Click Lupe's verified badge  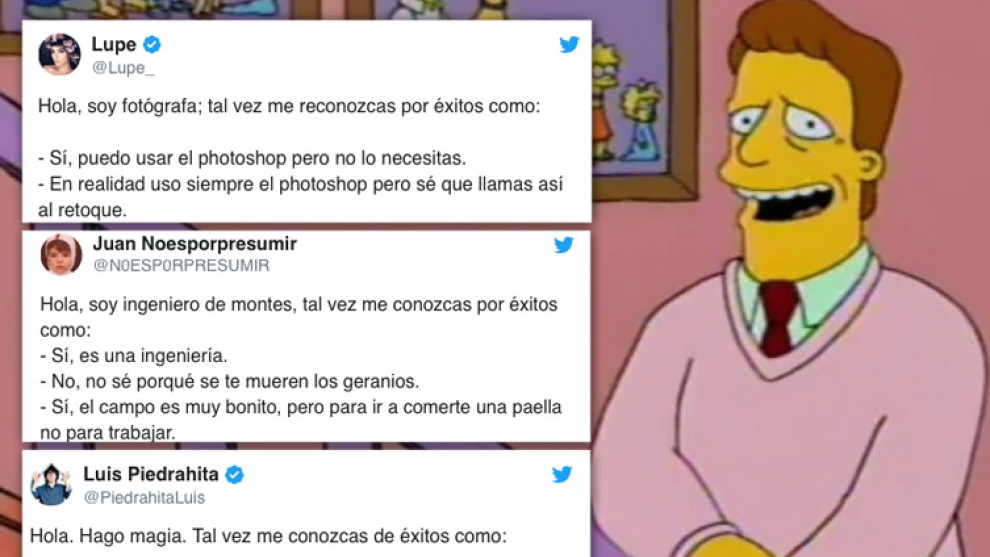[152, 44]
